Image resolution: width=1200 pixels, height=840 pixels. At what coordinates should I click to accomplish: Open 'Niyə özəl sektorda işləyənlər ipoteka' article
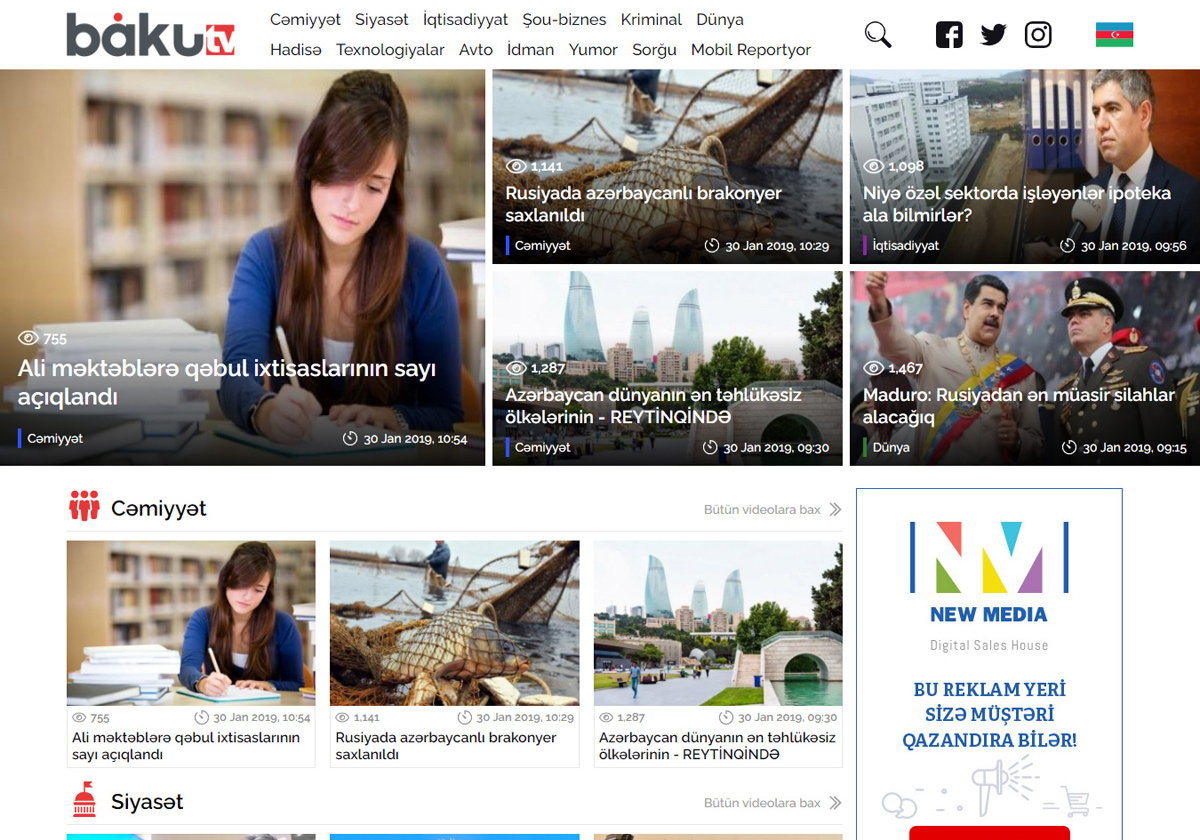(x=1016, y=204)
